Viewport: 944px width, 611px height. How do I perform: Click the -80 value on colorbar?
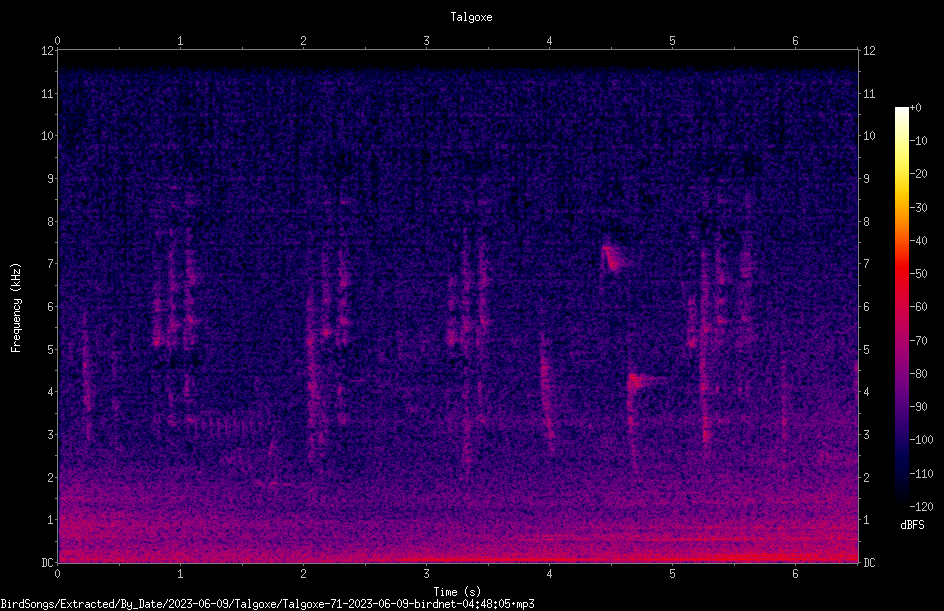pyautogui.click(x=918, y=374)
